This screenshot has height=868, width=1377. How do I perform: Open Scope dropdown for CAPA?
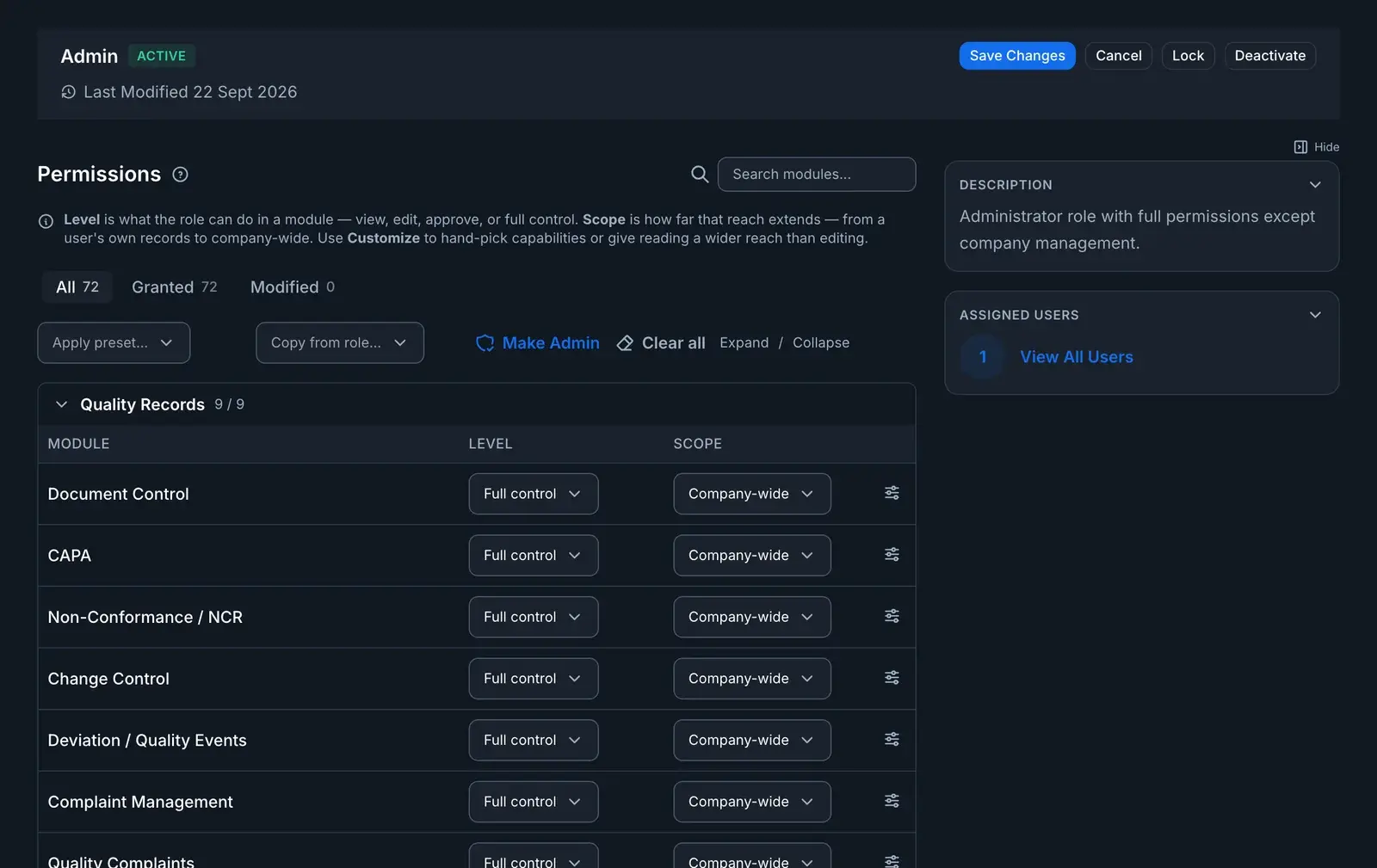(x=752, y=556)
